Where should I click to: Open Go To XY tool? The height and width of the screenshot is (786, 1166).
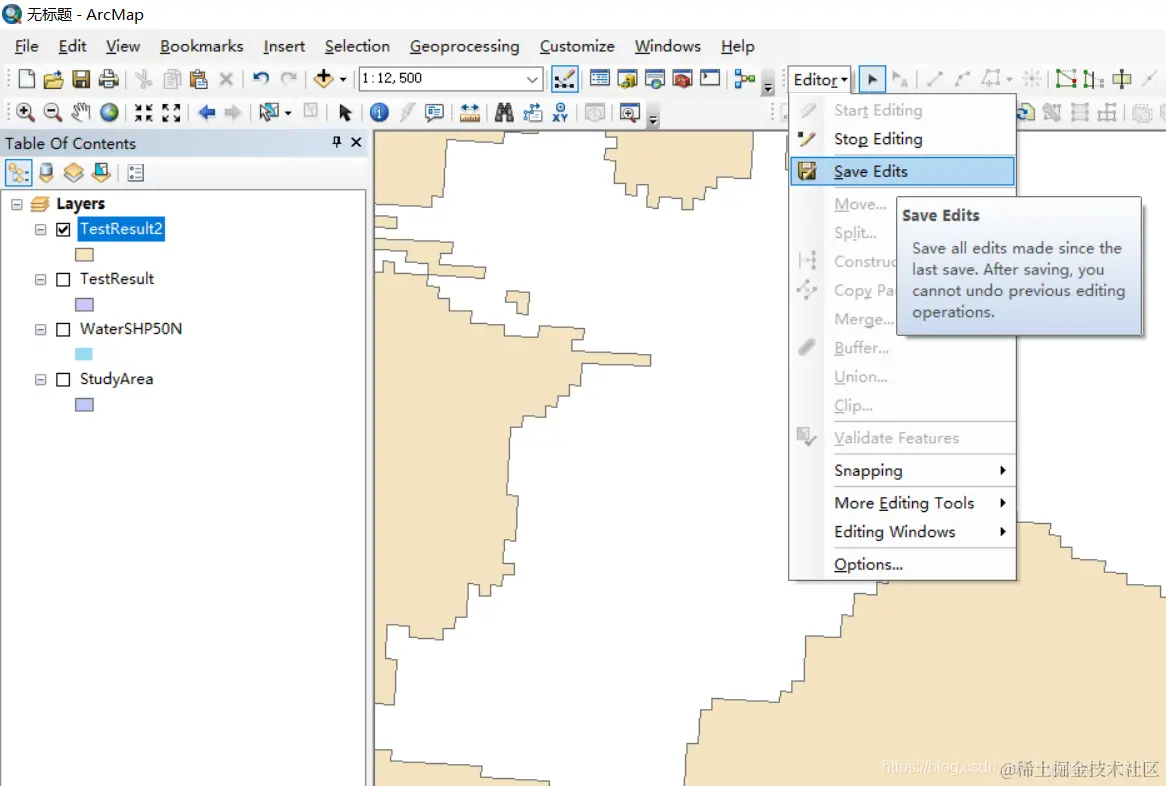pyautogui.click(x=560, y=112)
